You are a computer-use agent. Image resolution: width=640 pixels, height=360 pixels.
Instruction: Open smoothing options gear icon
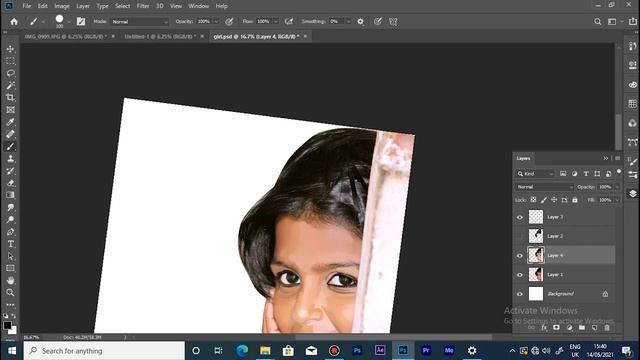[x=360, y=22]
